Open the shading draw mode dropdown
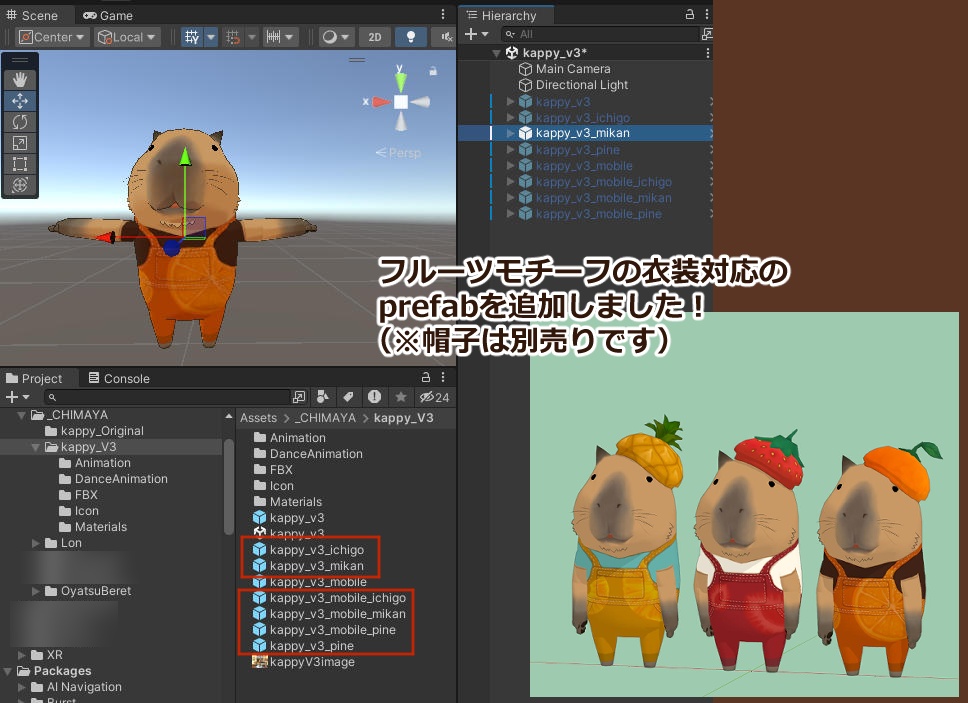The height and width of the screenshot is (703, 968). (x=336, y=37)
